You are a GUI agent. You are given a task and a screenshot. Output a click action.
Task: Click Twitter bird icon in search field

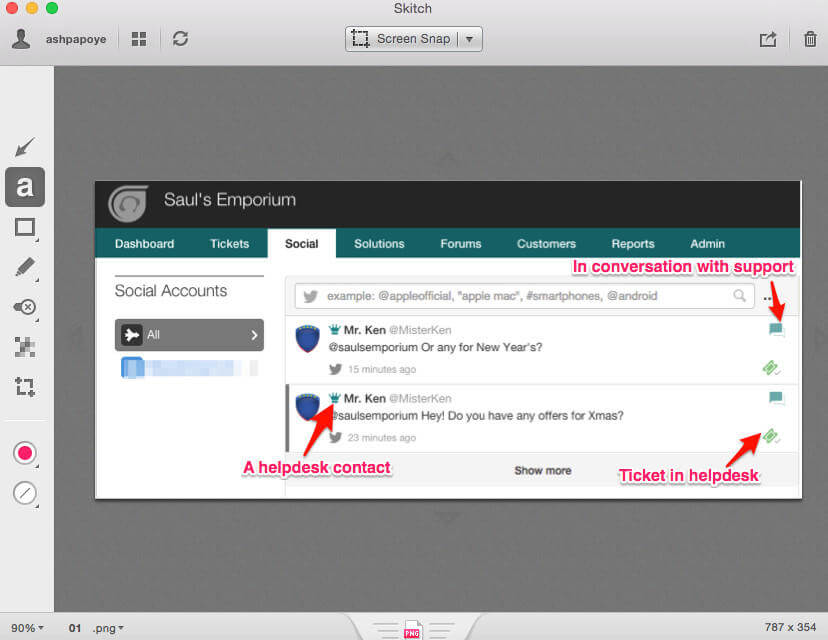(310, 296)
